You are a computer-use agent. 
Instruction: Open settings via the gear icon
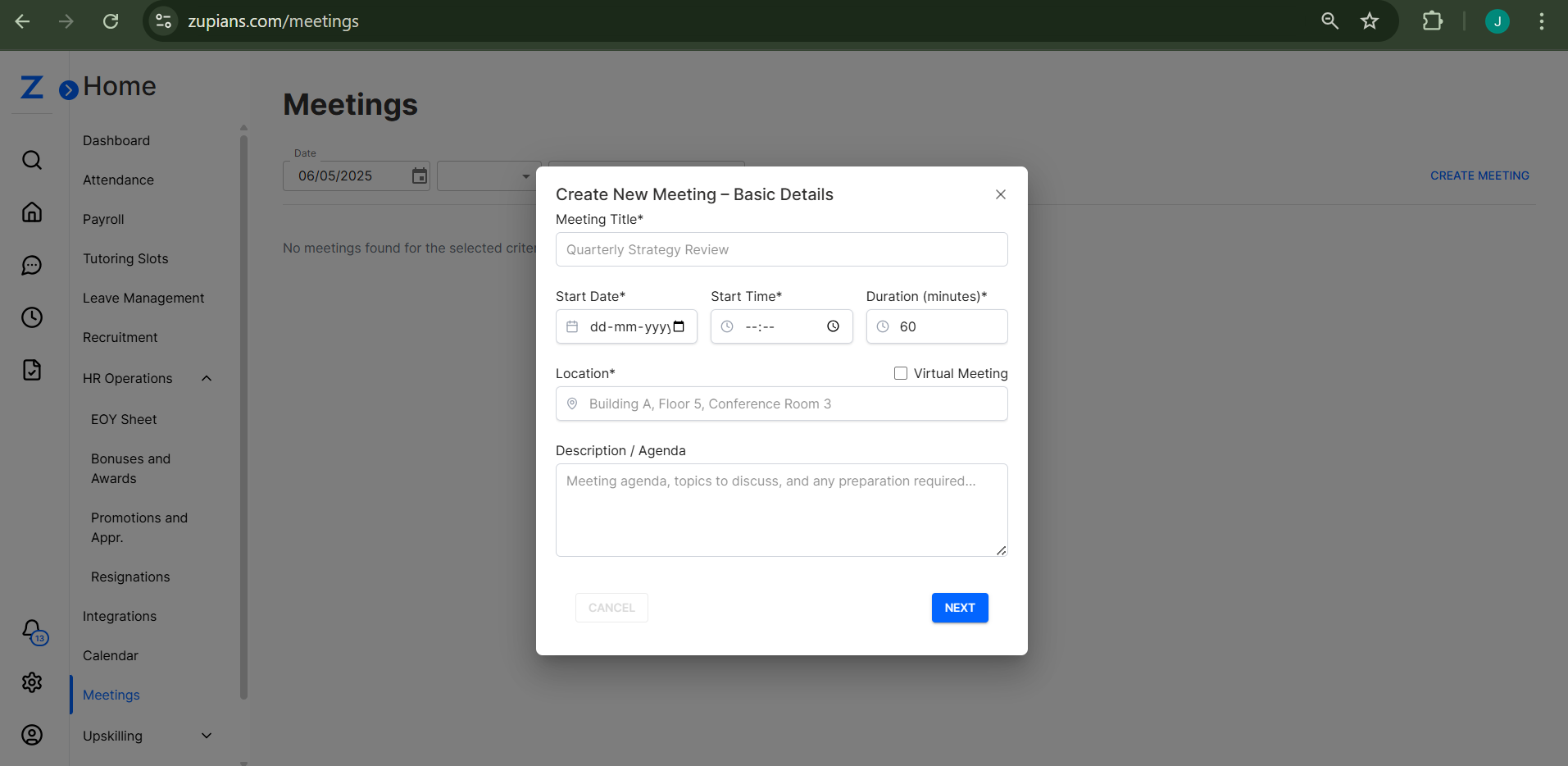tap(31, 682)
